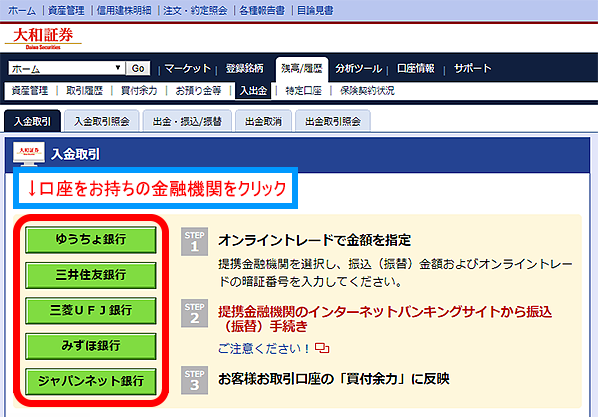Open the 登録銘柄 menu

coord(244,68)
